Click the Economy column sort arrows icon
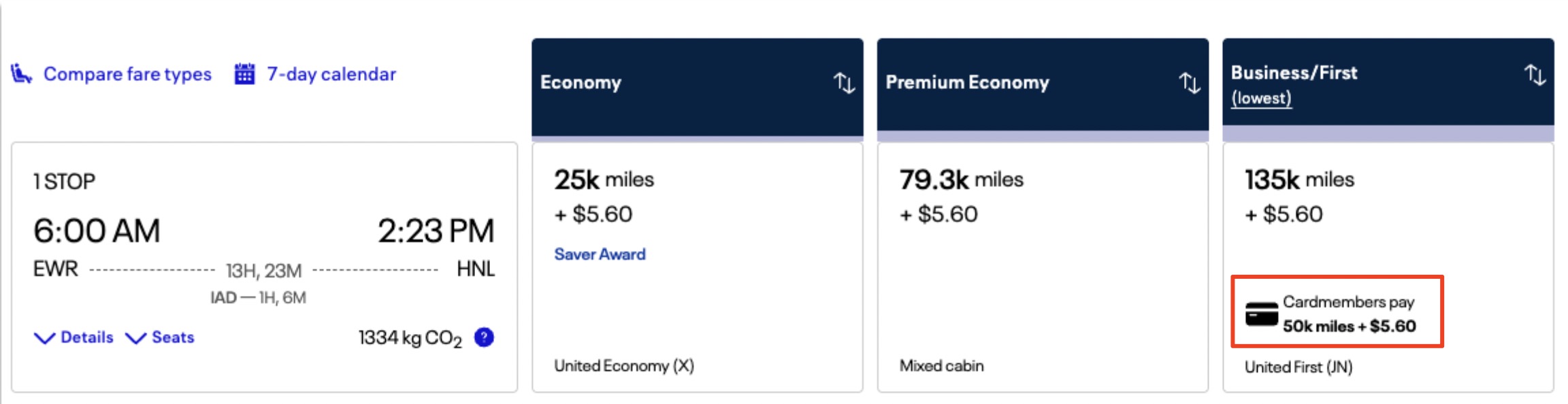1568x404 pixels. point(844,83)
